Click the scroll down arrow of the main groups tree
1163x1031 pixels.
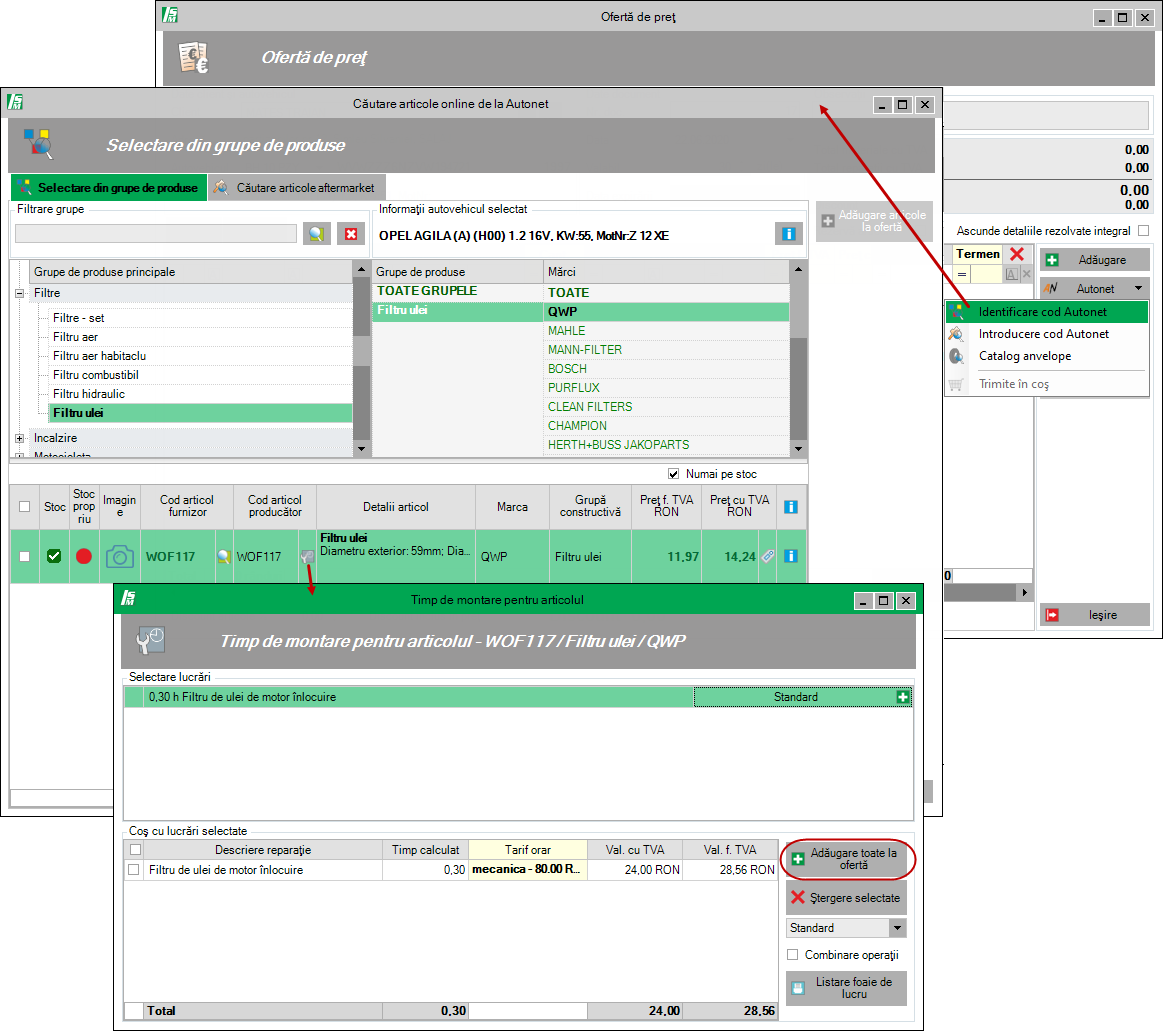click(x=361, y=448)
